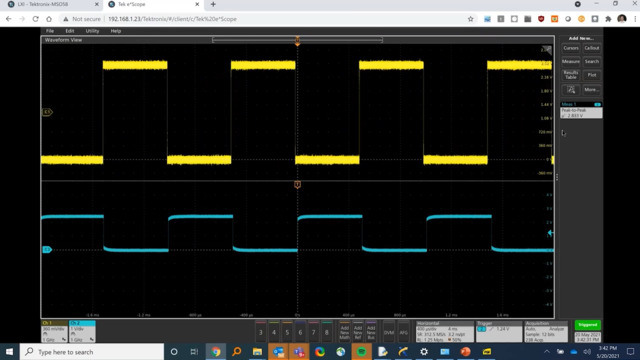The height and width of the screenshot is (360, 640).
Task: Click the zoom icon at waveform corner
Action: point(546,50)
